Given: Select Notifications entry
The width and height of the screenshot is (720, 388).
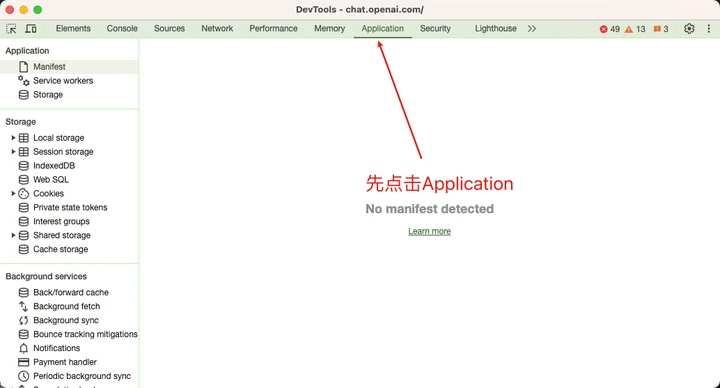Looking at the screenshot, I should [x=56, y=348].
